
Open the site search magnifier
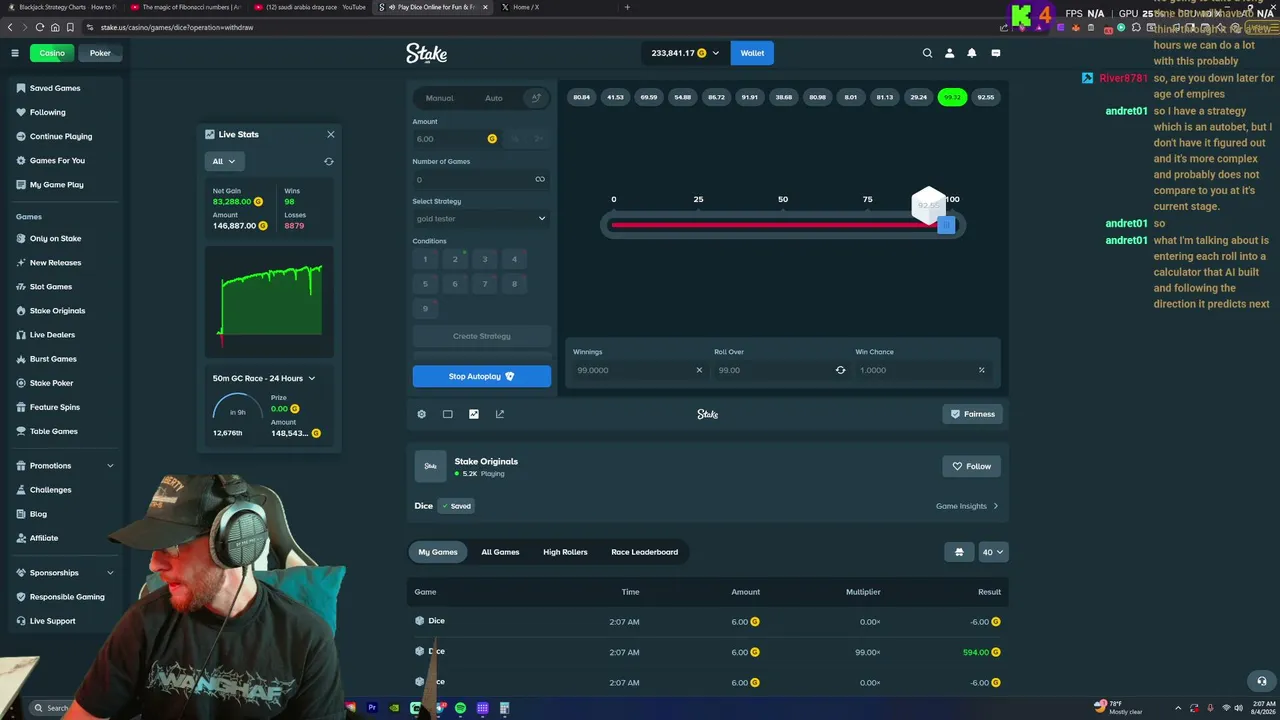pos(928,53)
